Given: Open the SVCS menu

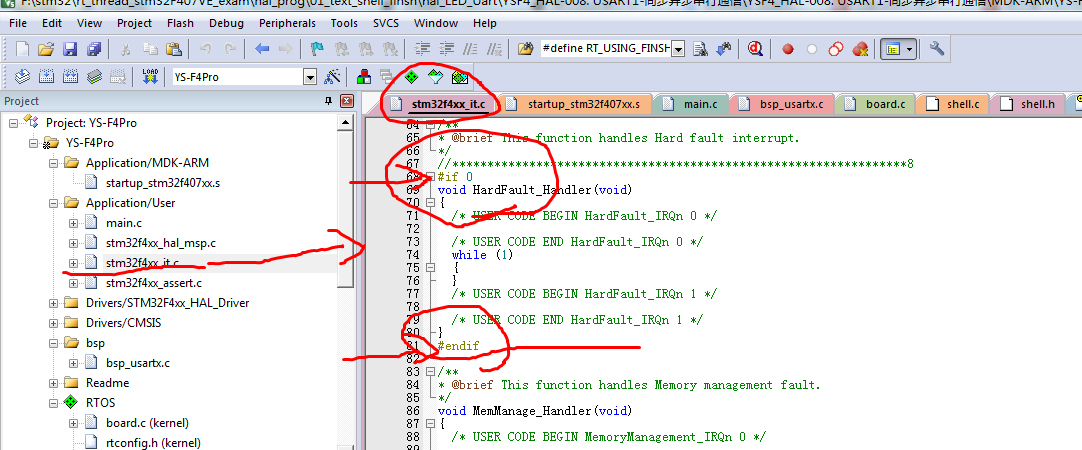Looking at the screenshot, I should [386, 23].
